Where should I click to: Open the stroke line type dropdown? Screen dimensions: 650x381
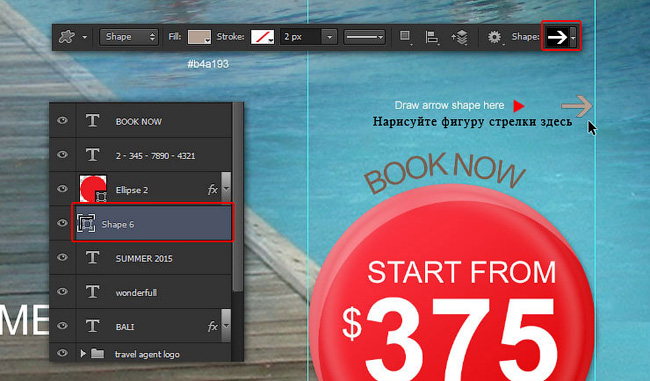tap(364, 37)
